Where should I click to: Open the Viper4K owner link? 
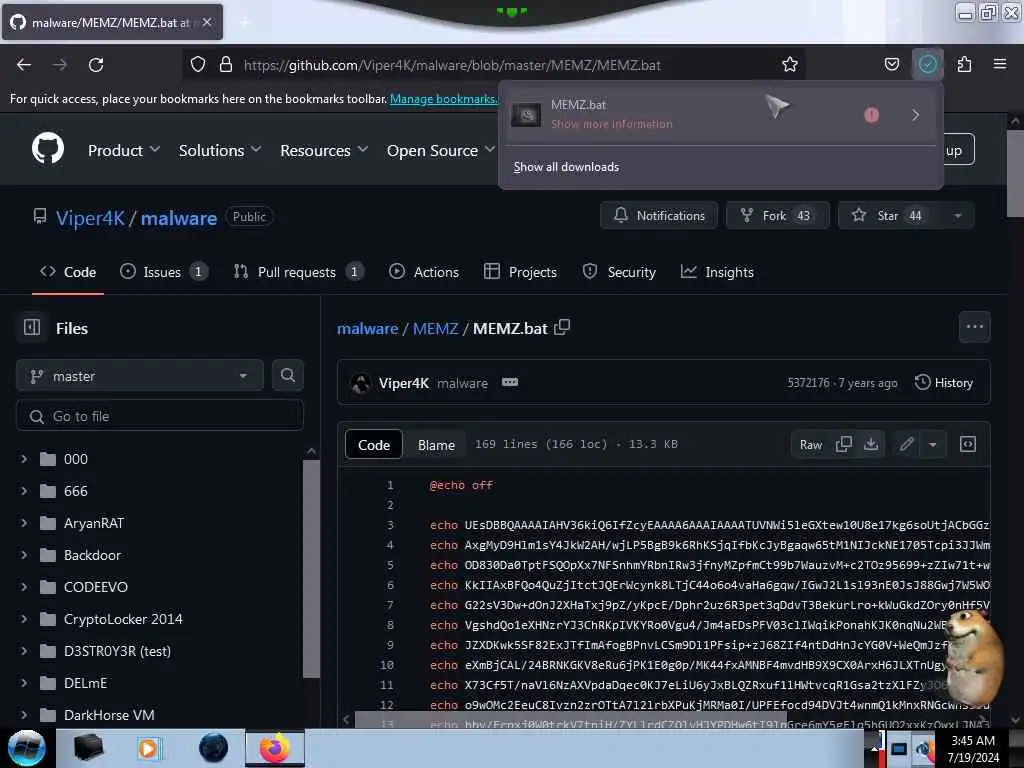pyautogui.click(x=90, y=218)
